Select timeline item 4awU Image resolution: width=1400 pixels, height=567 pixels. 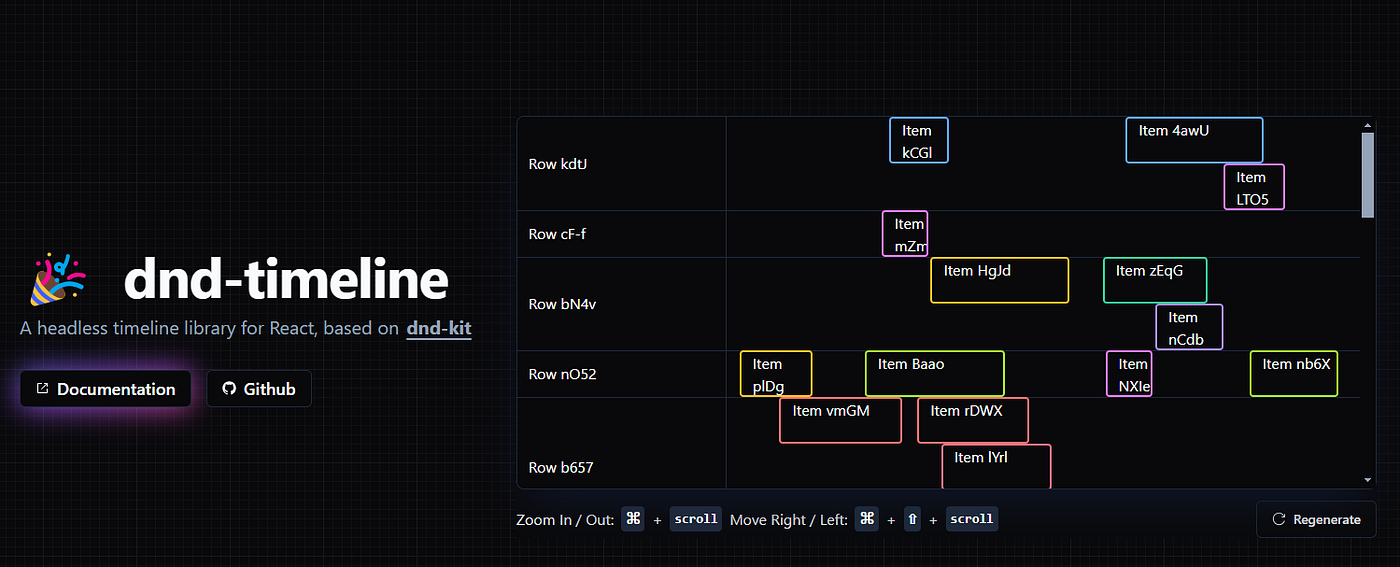pyautogui.click(x=1194, y=140)
